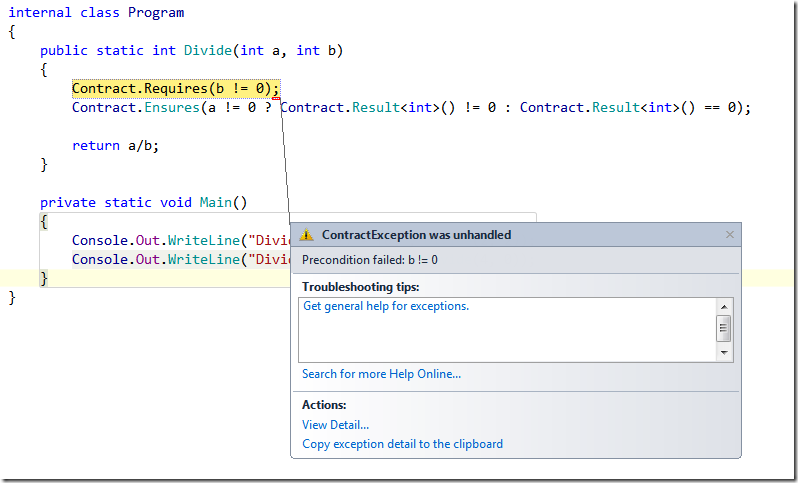Click closing brace of Main method

pos(44,278)
